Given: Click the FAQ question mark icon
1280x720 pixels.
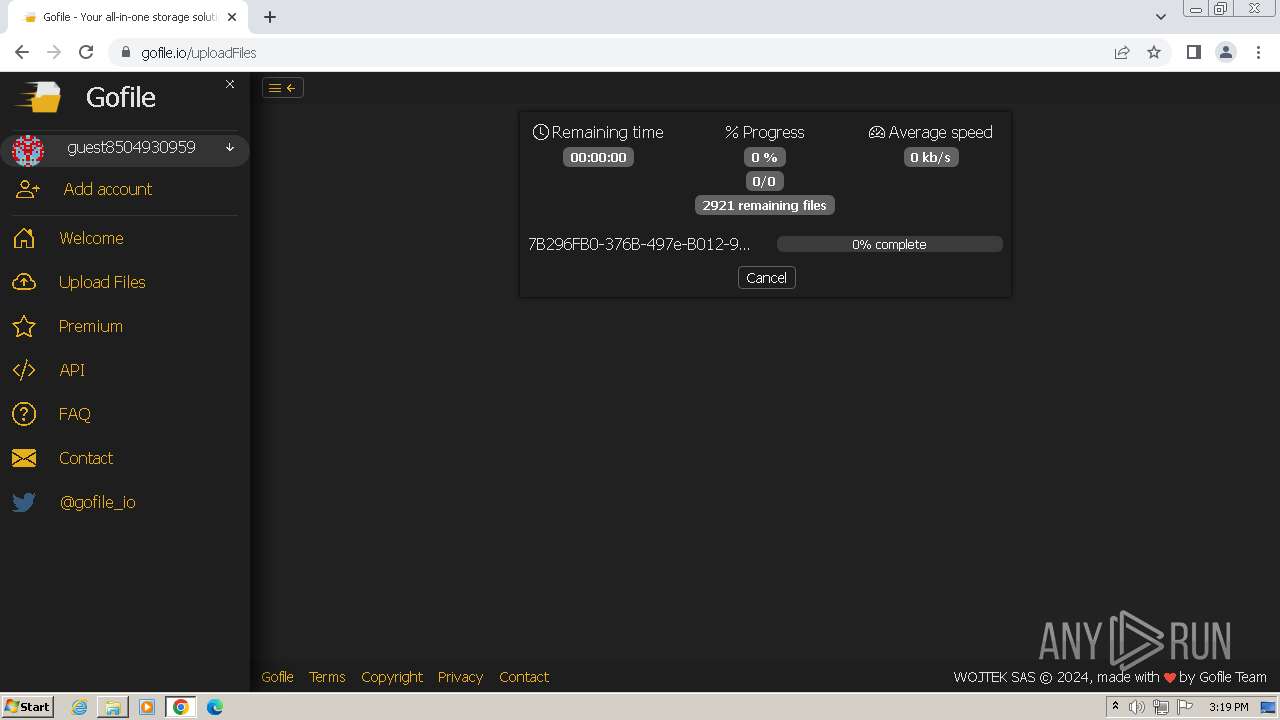Looking at the screenshot, I should point(24,414).
